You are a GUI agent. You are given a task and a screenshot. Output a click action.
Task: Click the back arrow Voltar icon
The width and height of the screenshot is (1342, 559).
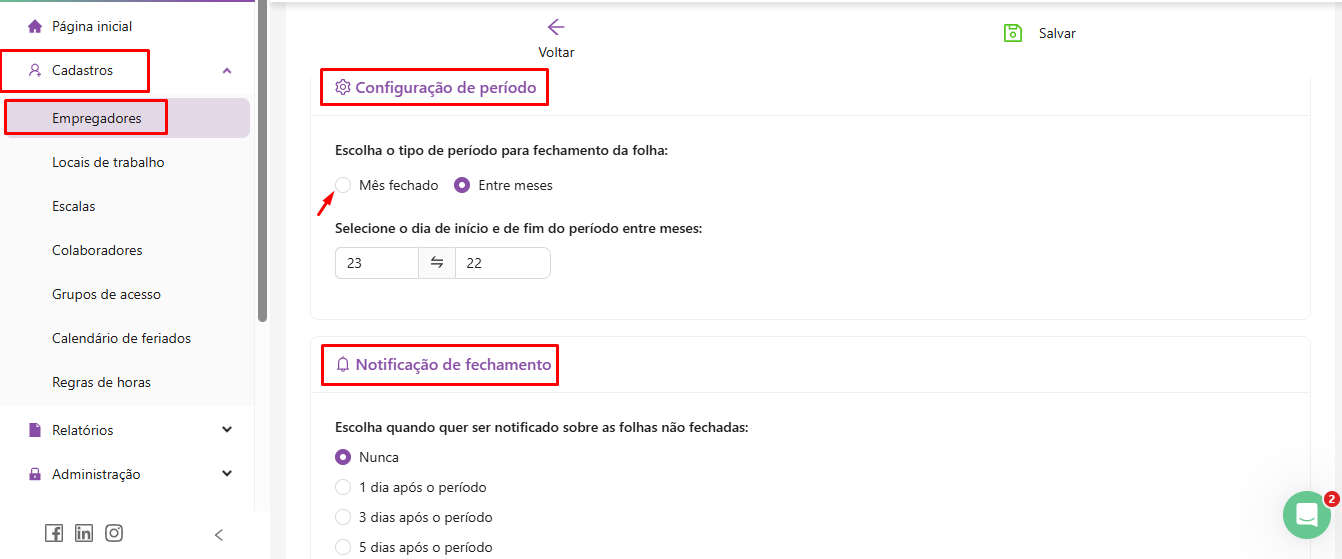(556, 28)
